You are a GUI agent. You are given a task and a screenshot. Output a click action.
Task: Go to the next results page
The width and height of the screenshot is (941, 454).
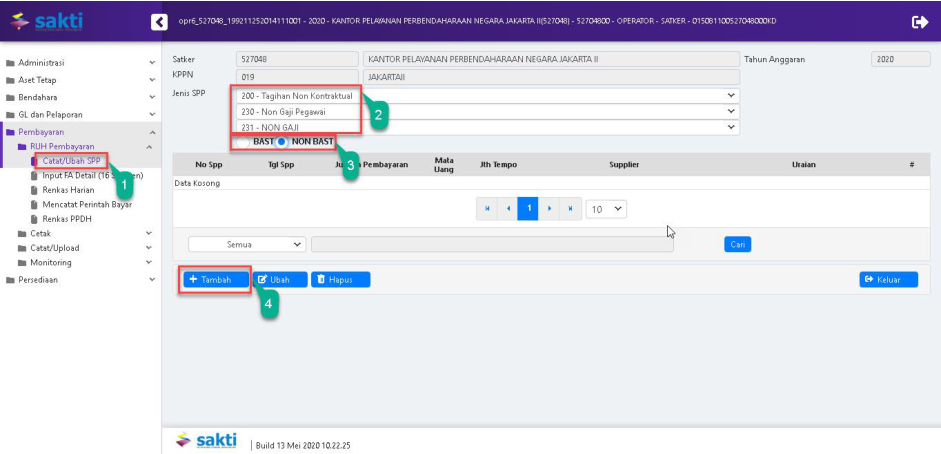550,209
